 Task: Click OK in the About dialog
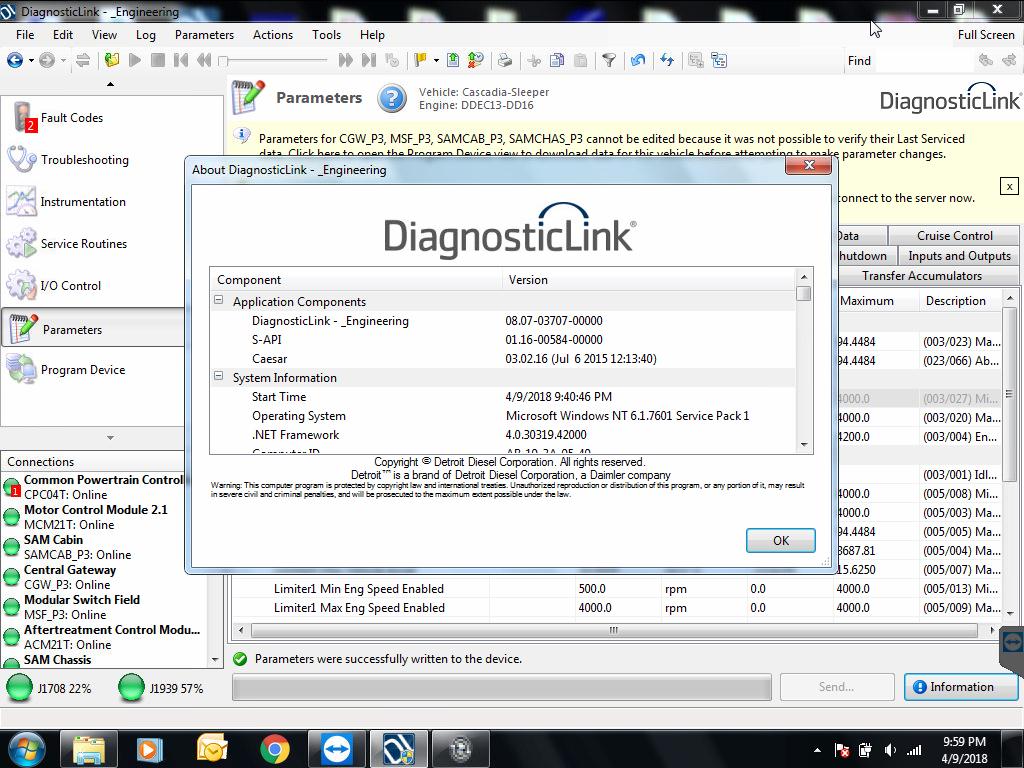[780, 540]
